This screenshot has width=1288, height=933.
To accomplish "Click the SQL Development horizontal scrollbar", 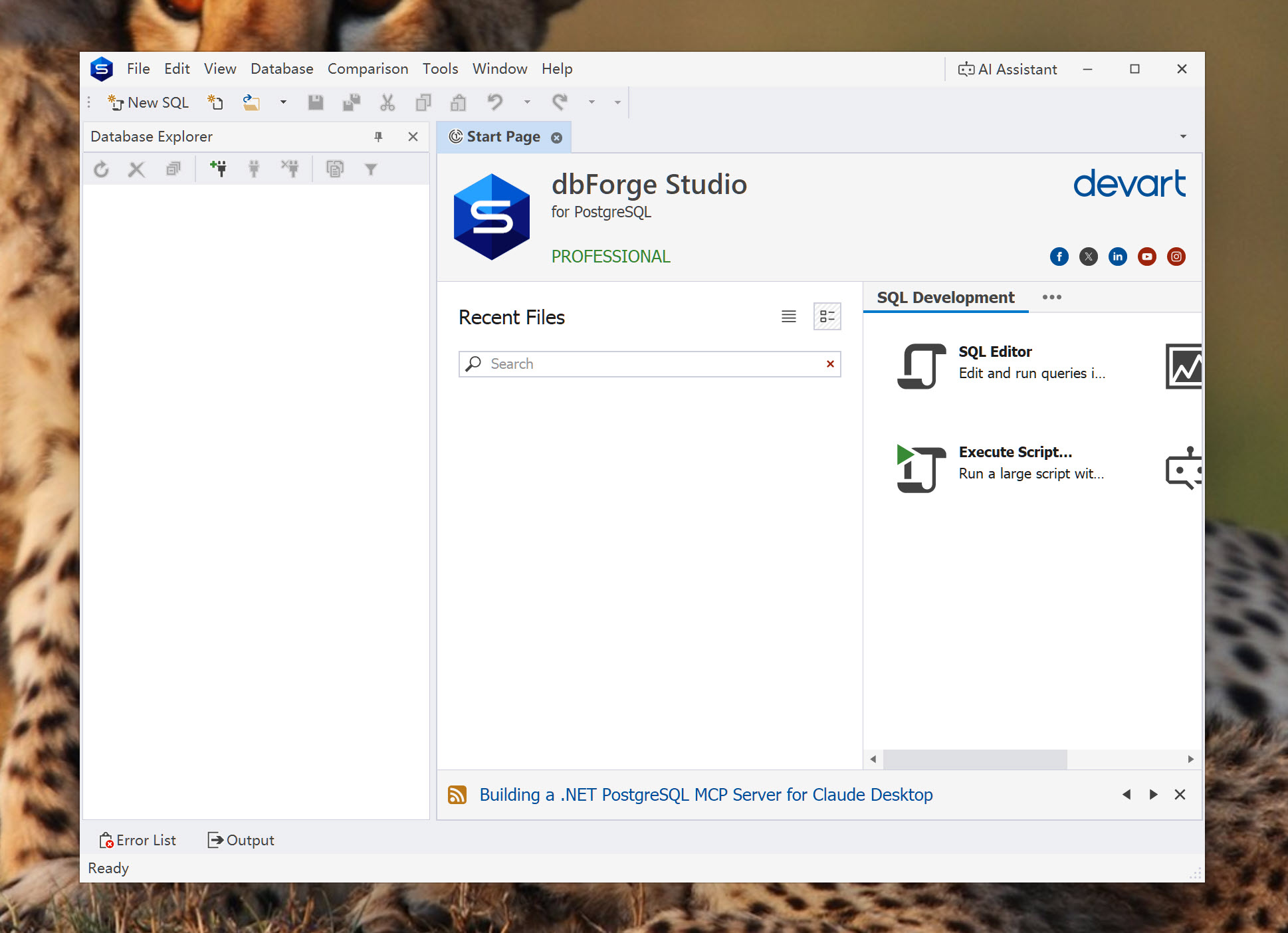I will (975, 759).
